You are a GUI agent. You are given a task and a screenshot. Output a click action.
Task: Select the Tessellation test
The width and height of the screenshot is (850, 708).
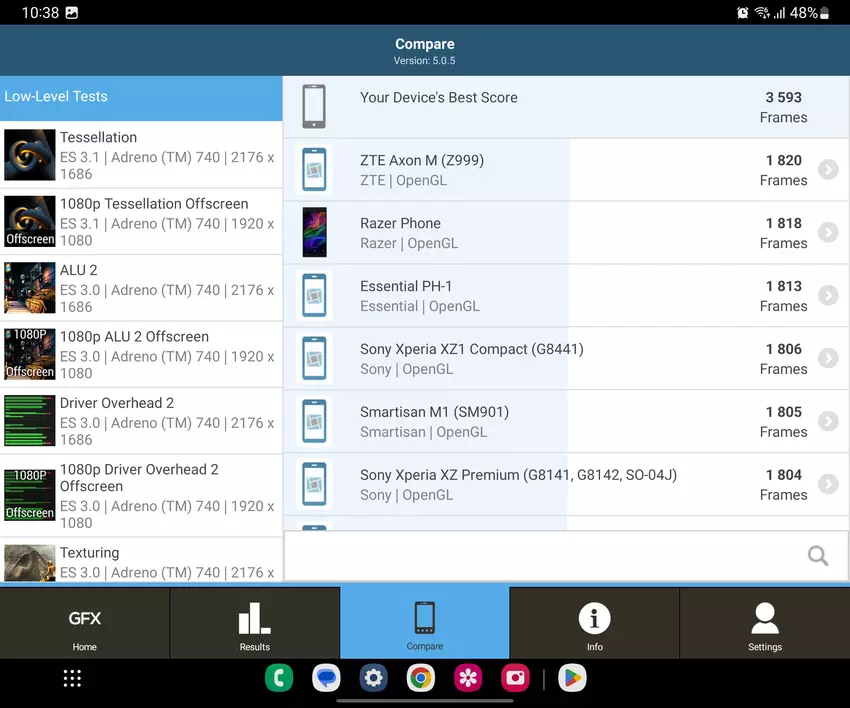(141, 155)
